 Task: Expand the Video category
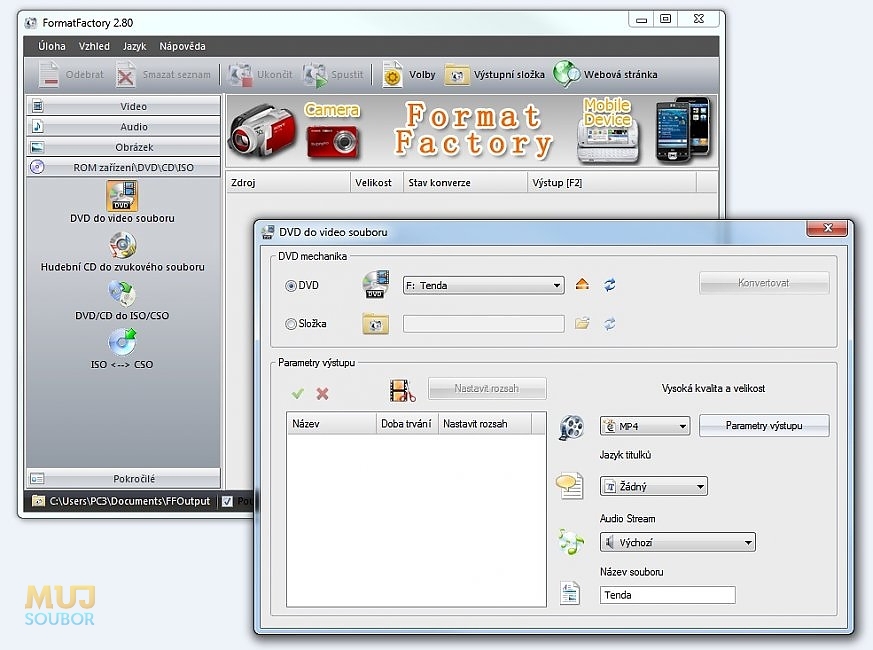(x=123, y=106)
